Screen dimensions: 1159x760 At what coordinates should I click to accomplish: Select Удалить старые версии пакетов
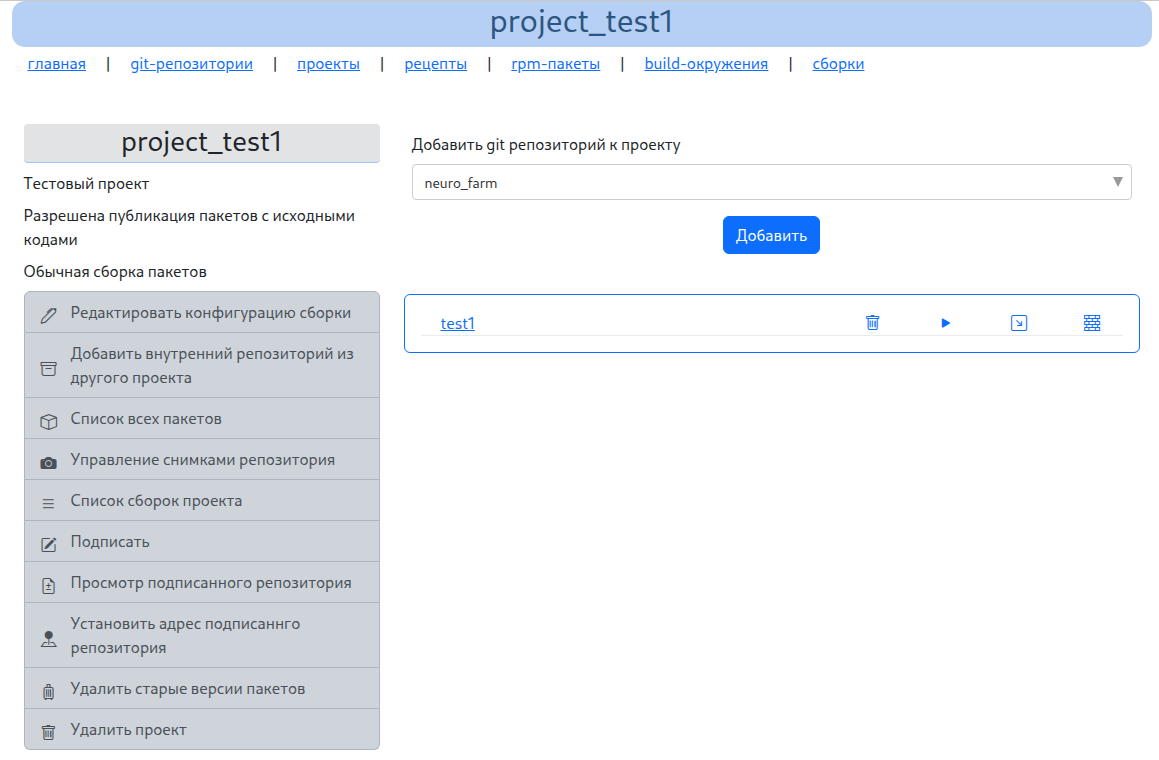point(187,688)
